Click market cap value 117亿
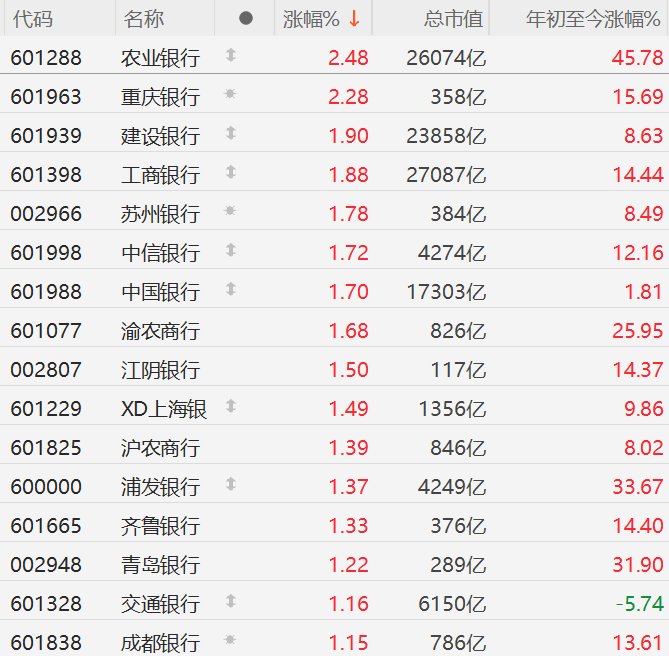 click(x=458, y=370)
